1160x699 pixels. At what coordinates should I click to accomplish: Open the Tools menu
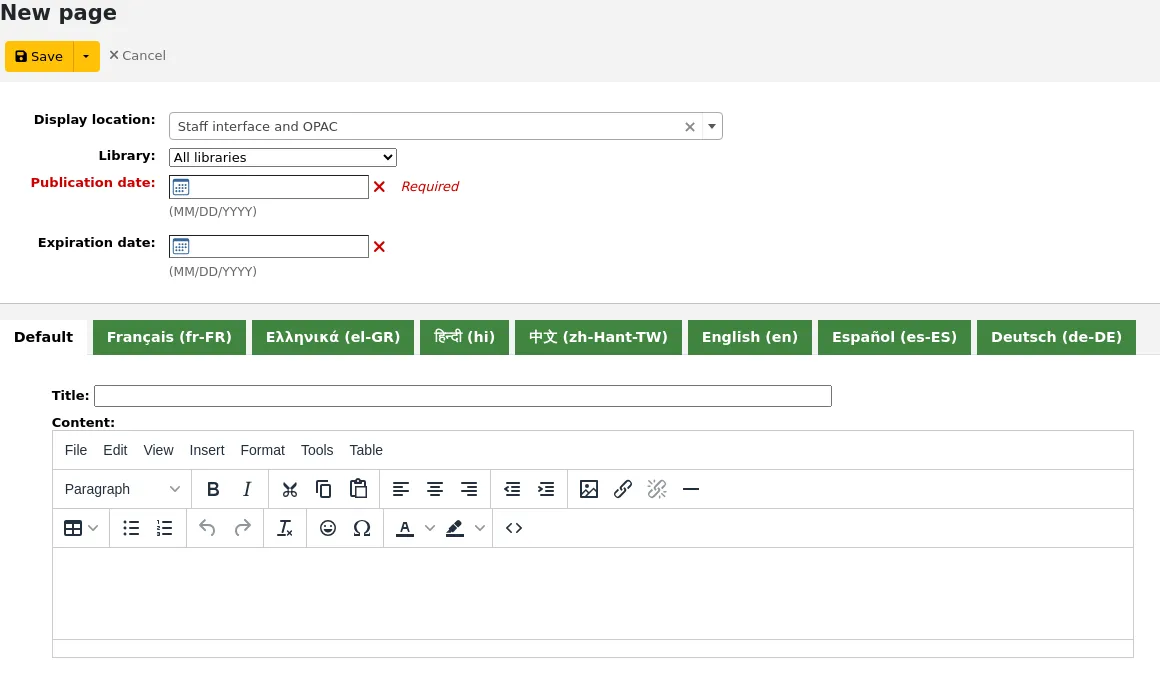tap(317, 450)
